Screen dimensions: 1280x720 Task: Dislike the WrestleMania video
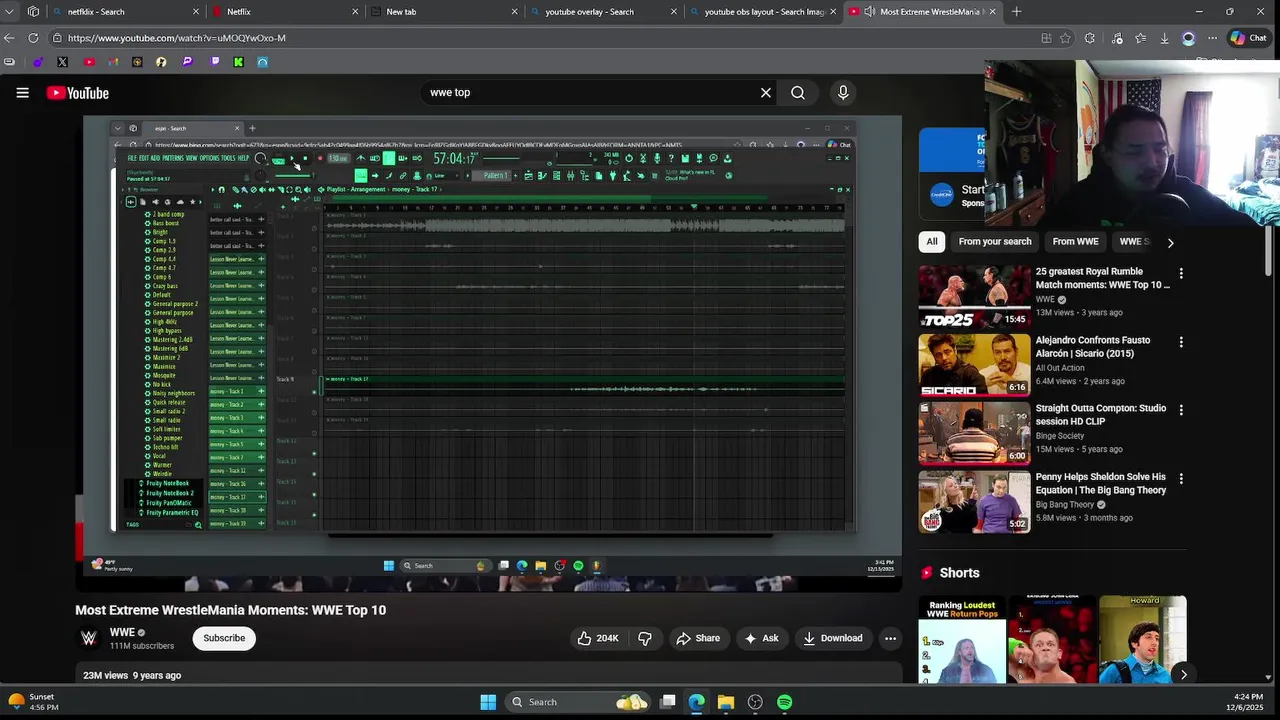tap(645, 638)
